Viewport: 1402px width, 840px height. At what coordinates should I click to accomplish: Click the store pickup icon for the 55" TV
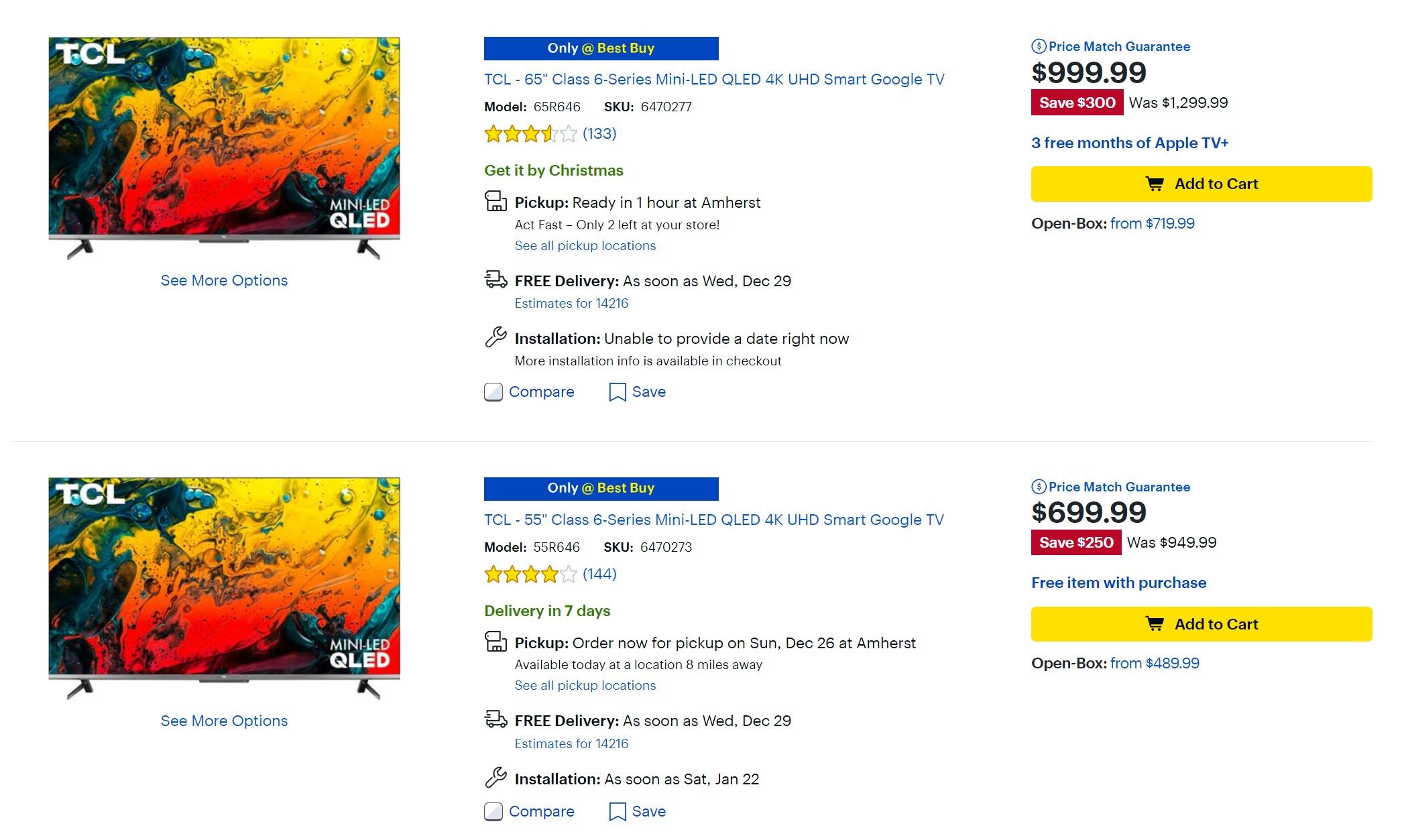click(494, 643)
